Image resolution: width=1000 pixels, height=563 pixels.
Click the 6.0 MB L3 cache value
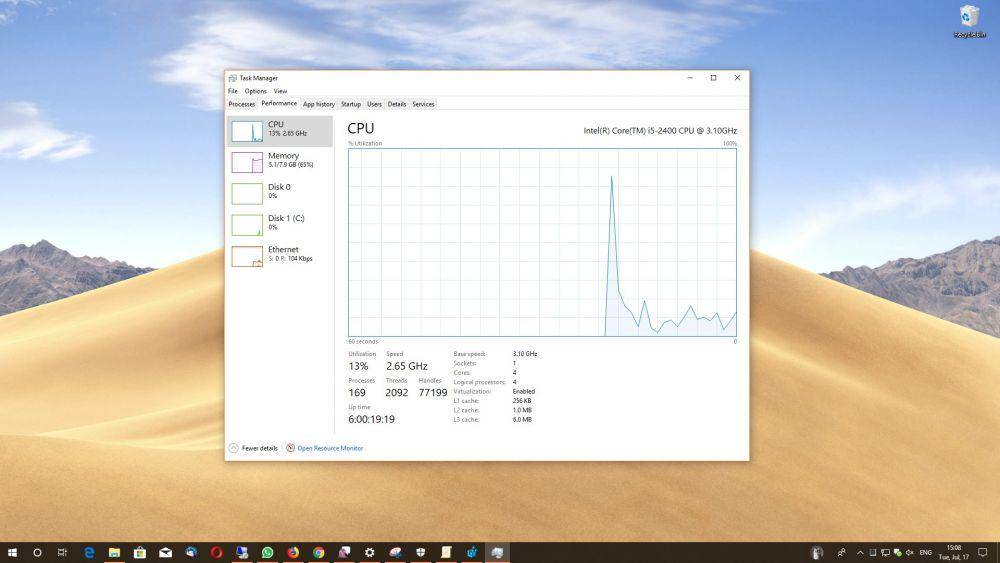(x=522, y=420)
